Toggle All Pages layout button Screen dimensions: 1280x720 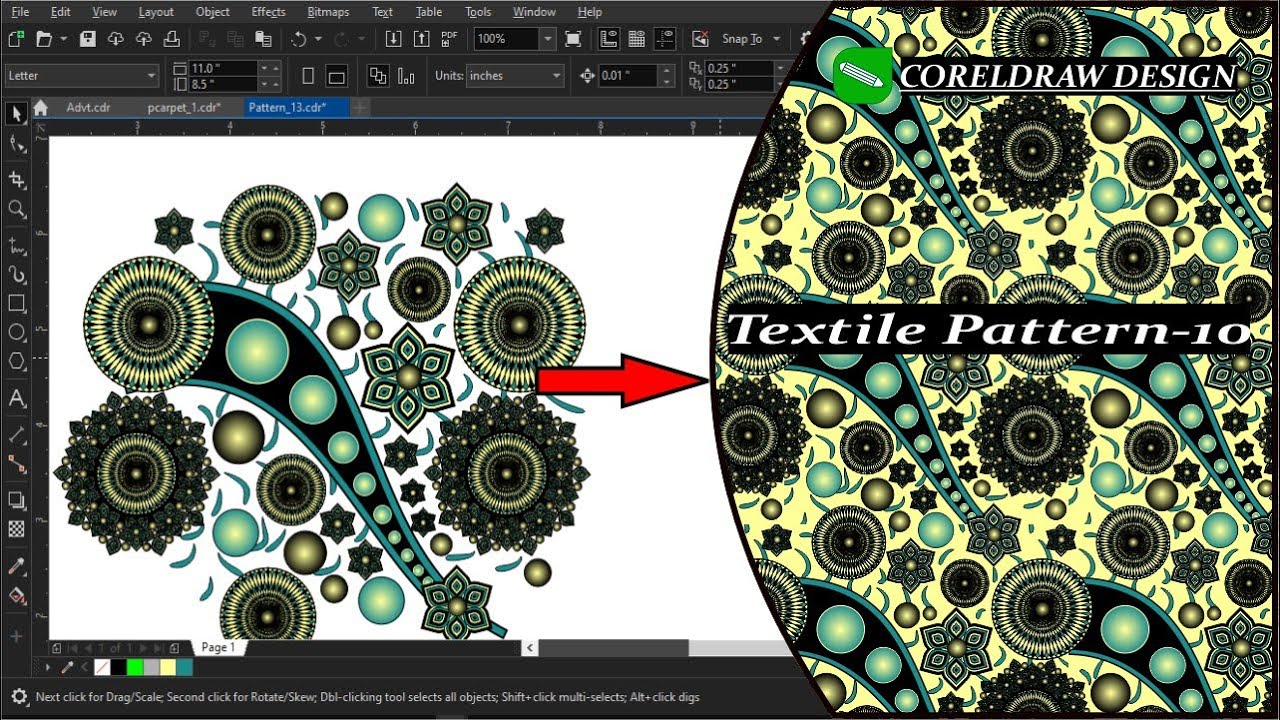[x=378, y=76]
